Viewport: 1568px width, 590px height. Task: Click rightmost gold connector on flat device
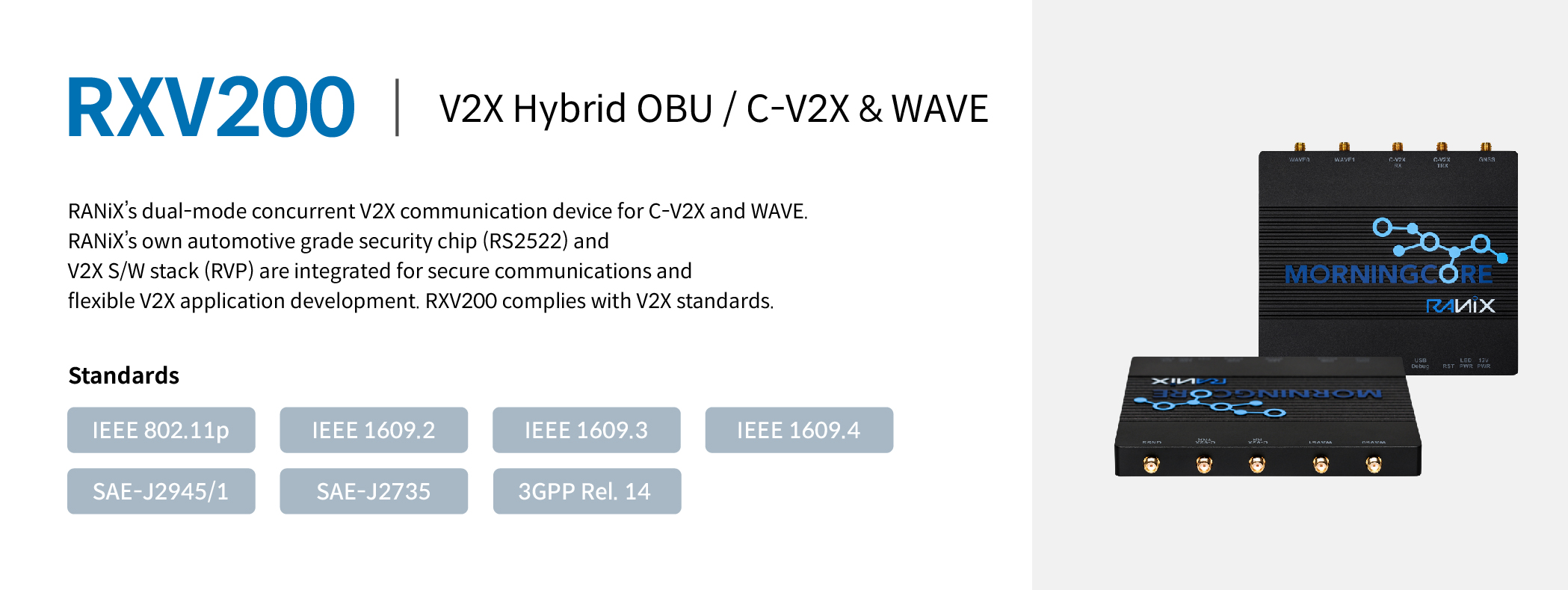click(1374, 465)
